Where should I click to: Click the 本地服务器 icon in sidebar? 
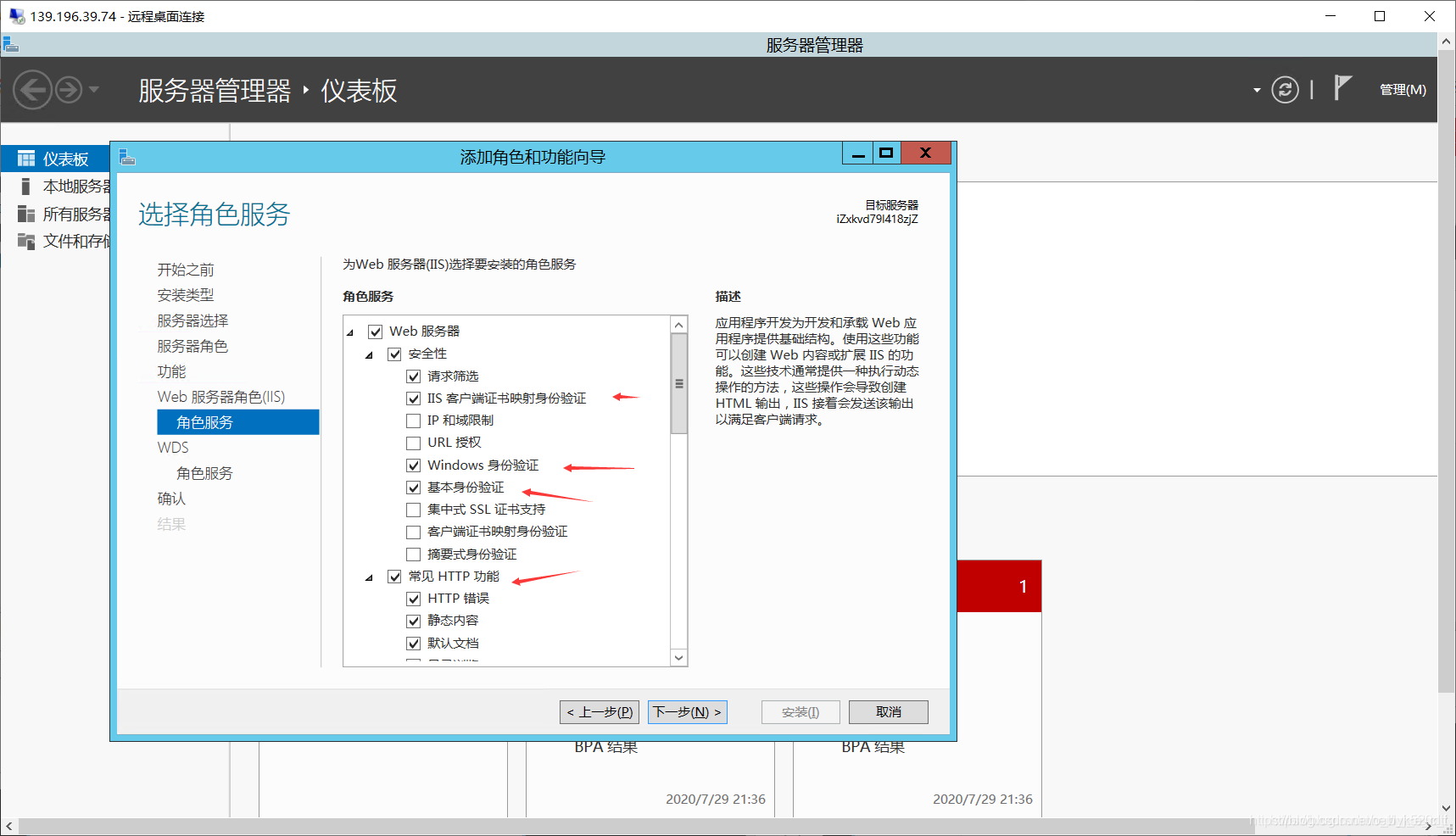click(x=25, y=187)
